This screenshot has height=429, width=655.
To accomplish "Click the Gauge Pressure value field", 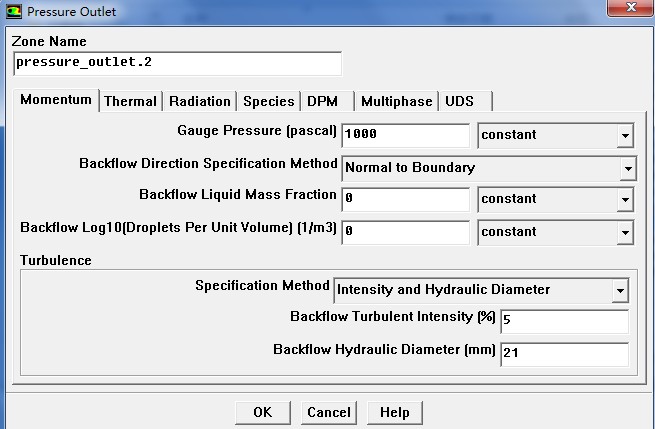I will 405,134.
